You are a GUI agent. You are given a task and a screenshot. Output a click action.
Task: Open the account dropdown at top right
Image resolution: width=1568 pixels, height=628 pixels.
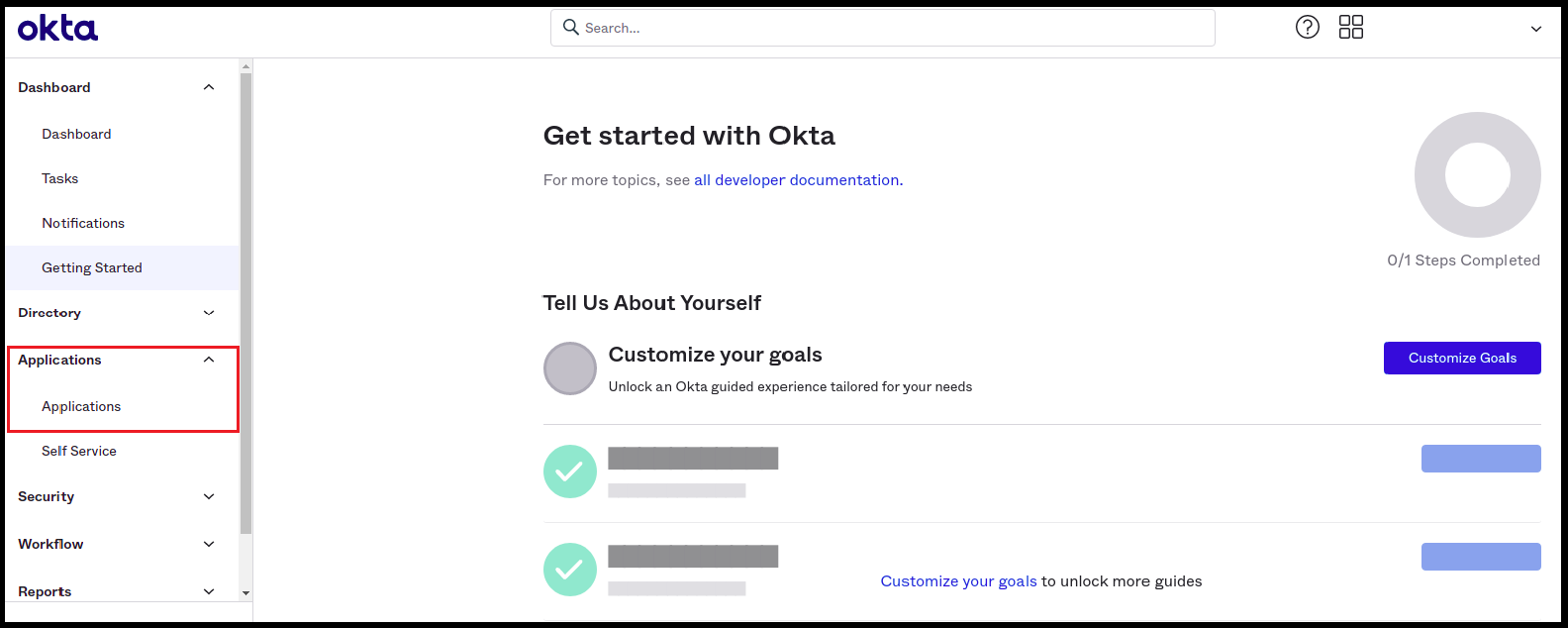point(1534,30)
